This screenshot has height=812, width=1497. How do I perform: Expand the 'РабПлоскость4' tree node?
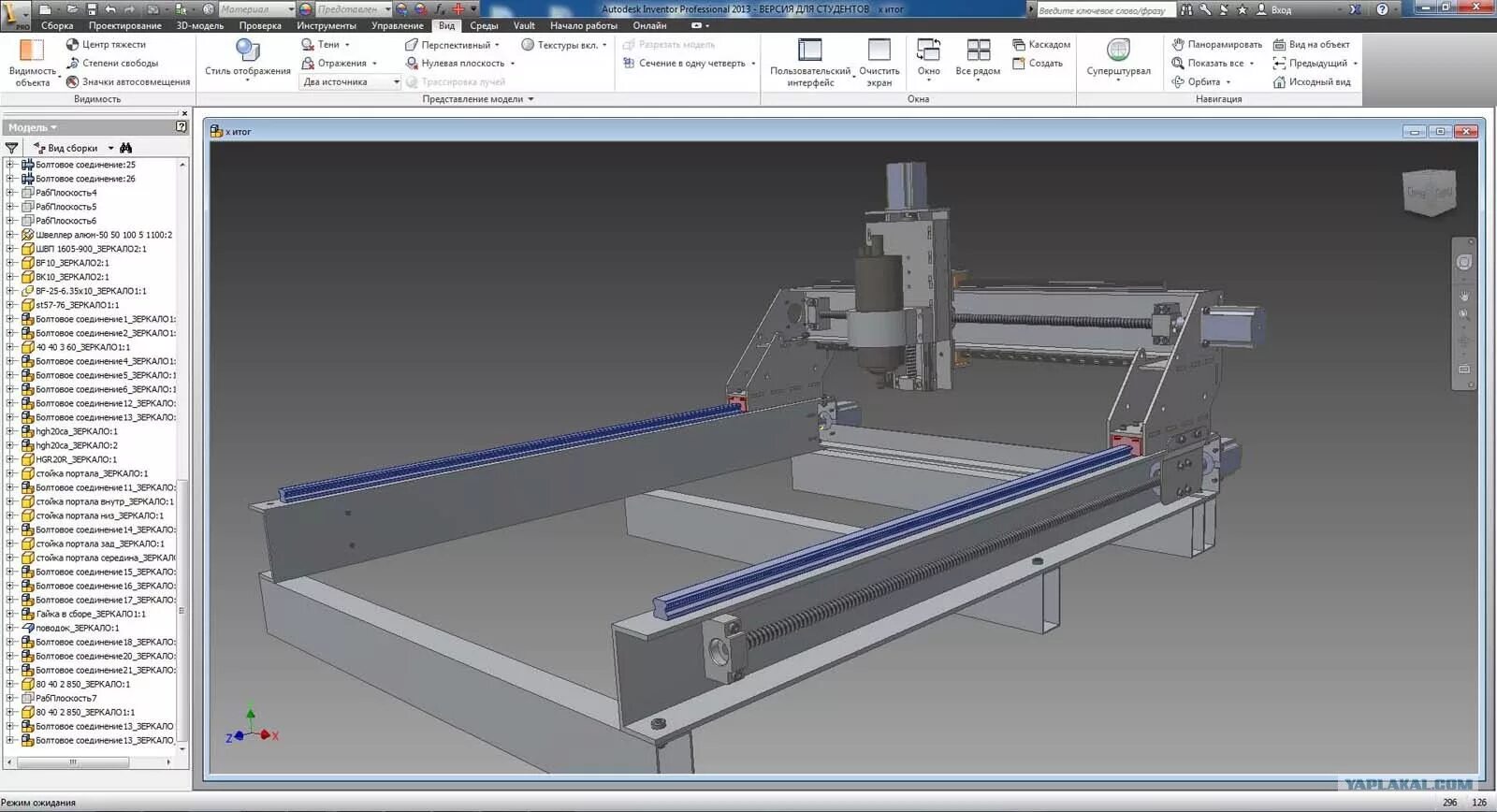pos(9,193)
